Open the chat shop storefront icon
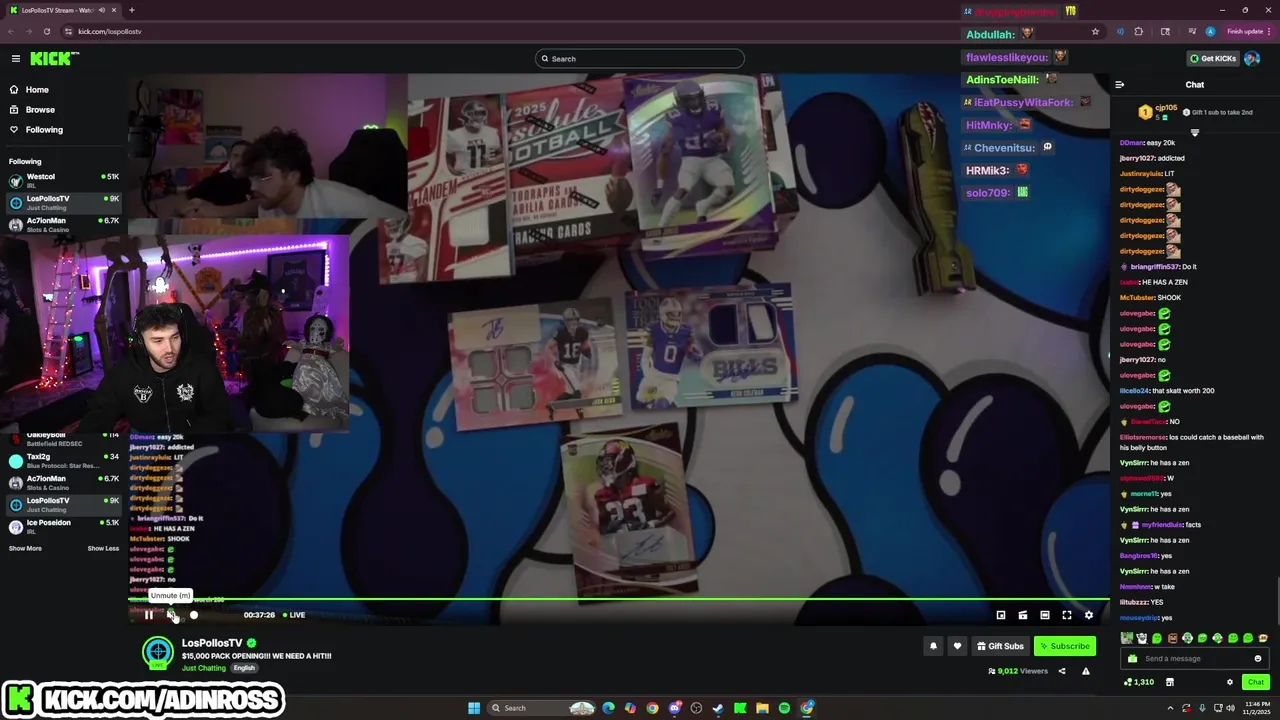 pos(1170,682)
